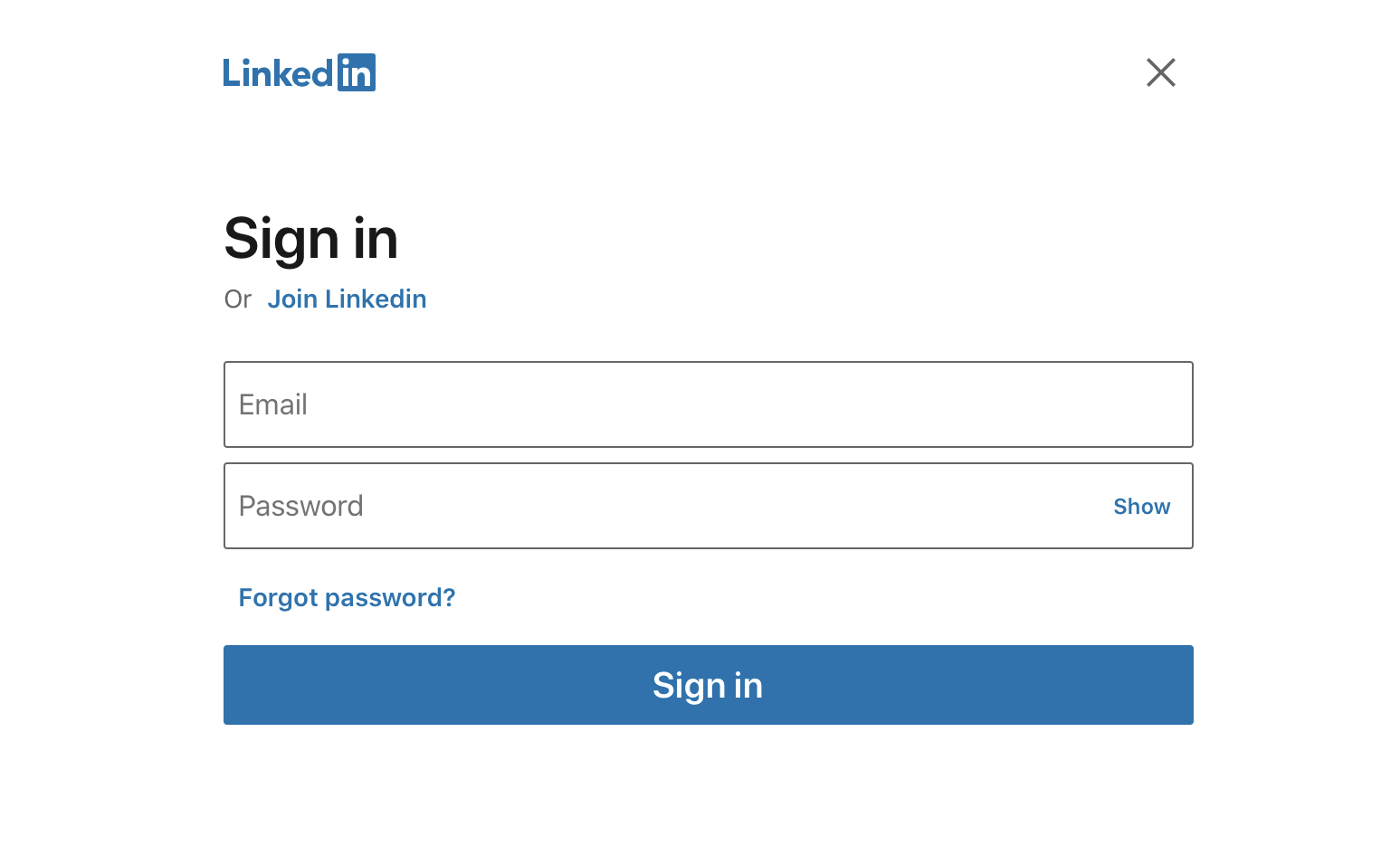Enable password visibility using Show

[1141, 507]
